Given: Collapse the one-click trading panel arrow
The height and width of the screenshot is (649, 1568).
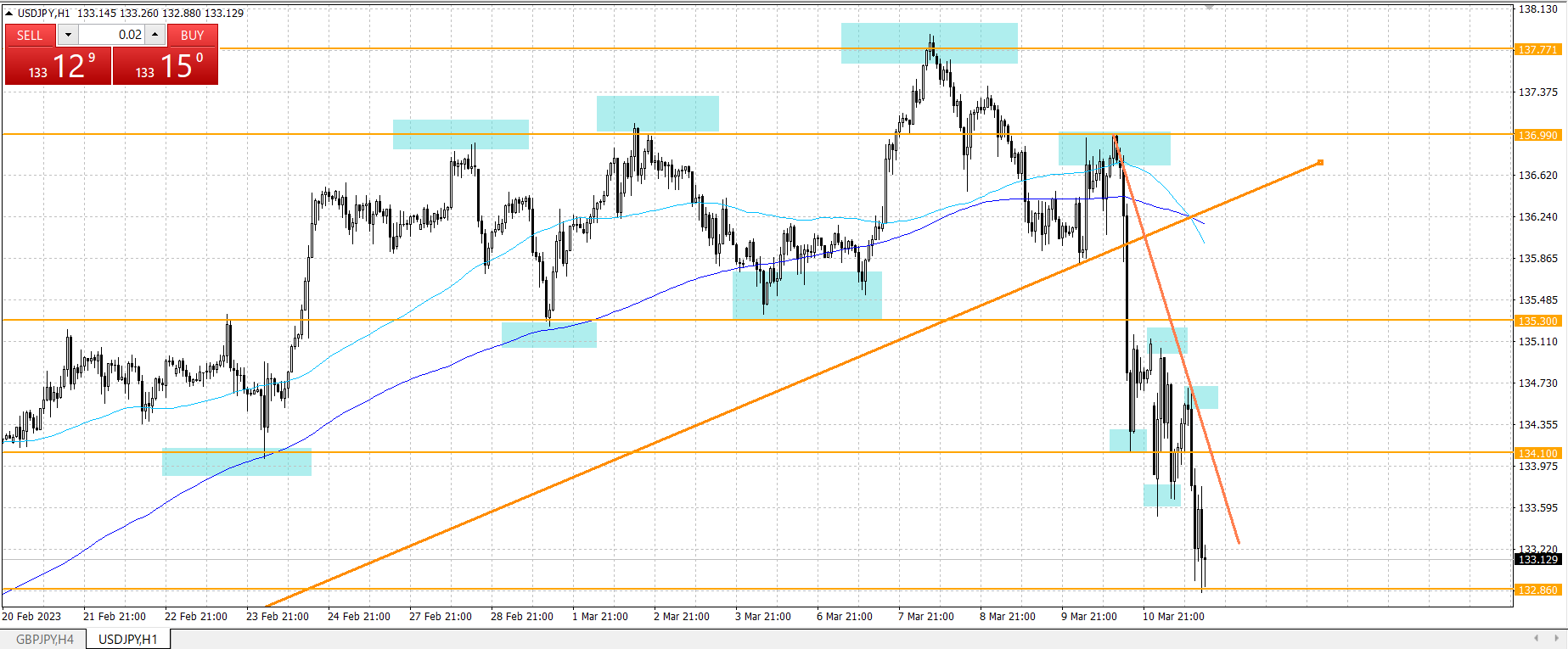Looking at the screenshot, I should tap(8, 13).
